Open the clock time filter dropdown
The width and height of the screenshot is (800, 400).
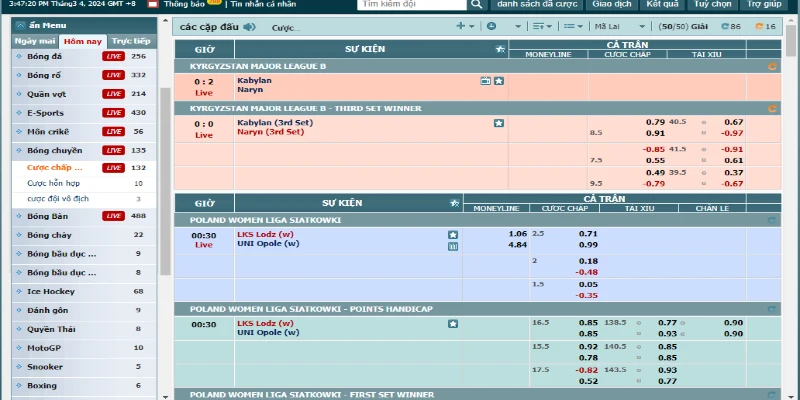504,27
